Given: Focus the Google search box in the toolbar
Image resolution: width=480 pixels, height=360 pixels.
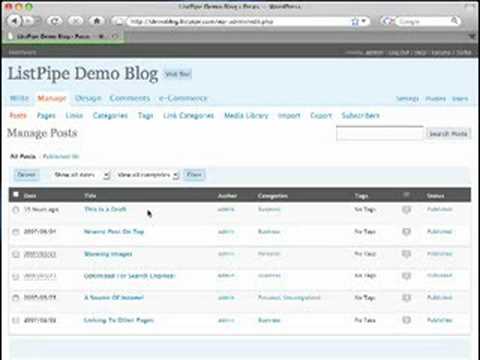Looking at the screenshot, I should (x=423, y=22).
